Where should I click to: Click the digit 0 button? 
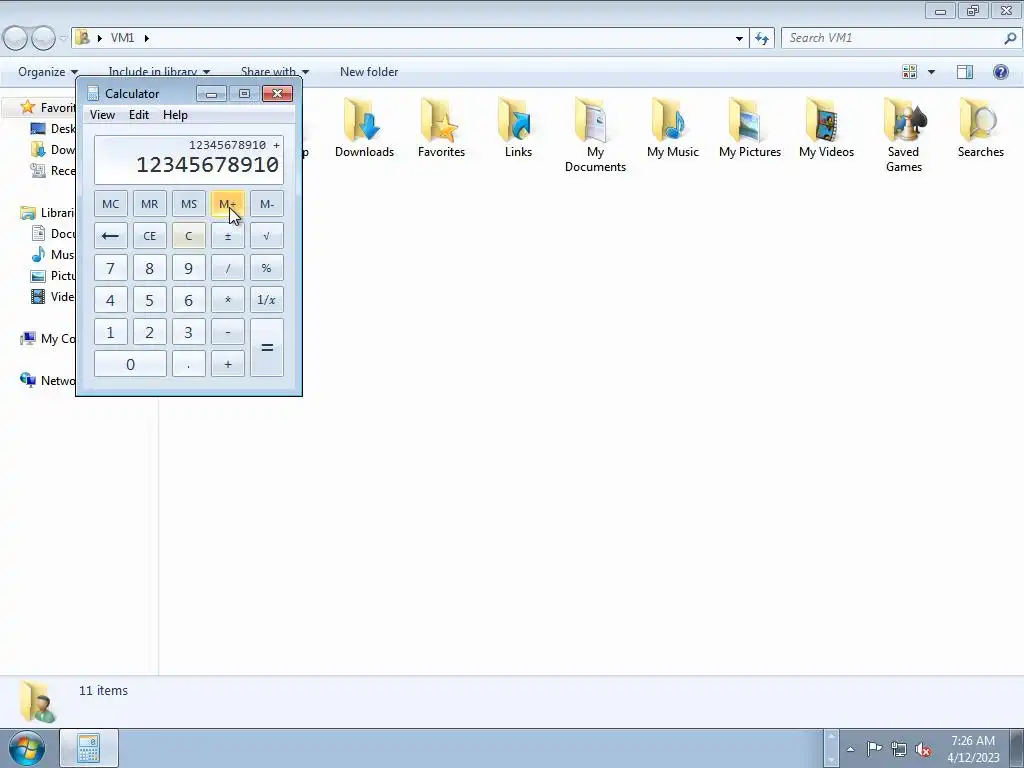tap(130, 364)
